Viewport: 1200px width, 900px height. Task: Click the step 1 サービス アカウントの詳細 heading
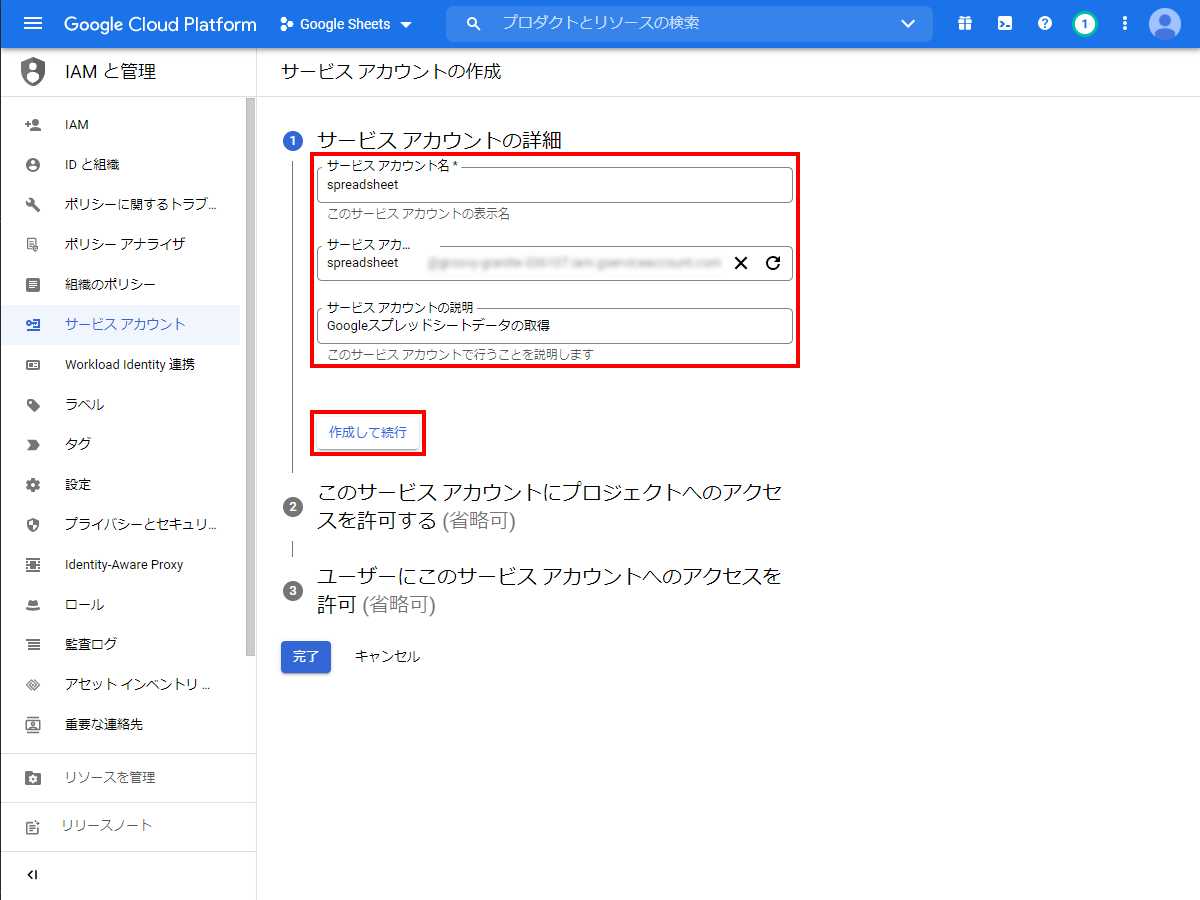click(x=439, y=140)
